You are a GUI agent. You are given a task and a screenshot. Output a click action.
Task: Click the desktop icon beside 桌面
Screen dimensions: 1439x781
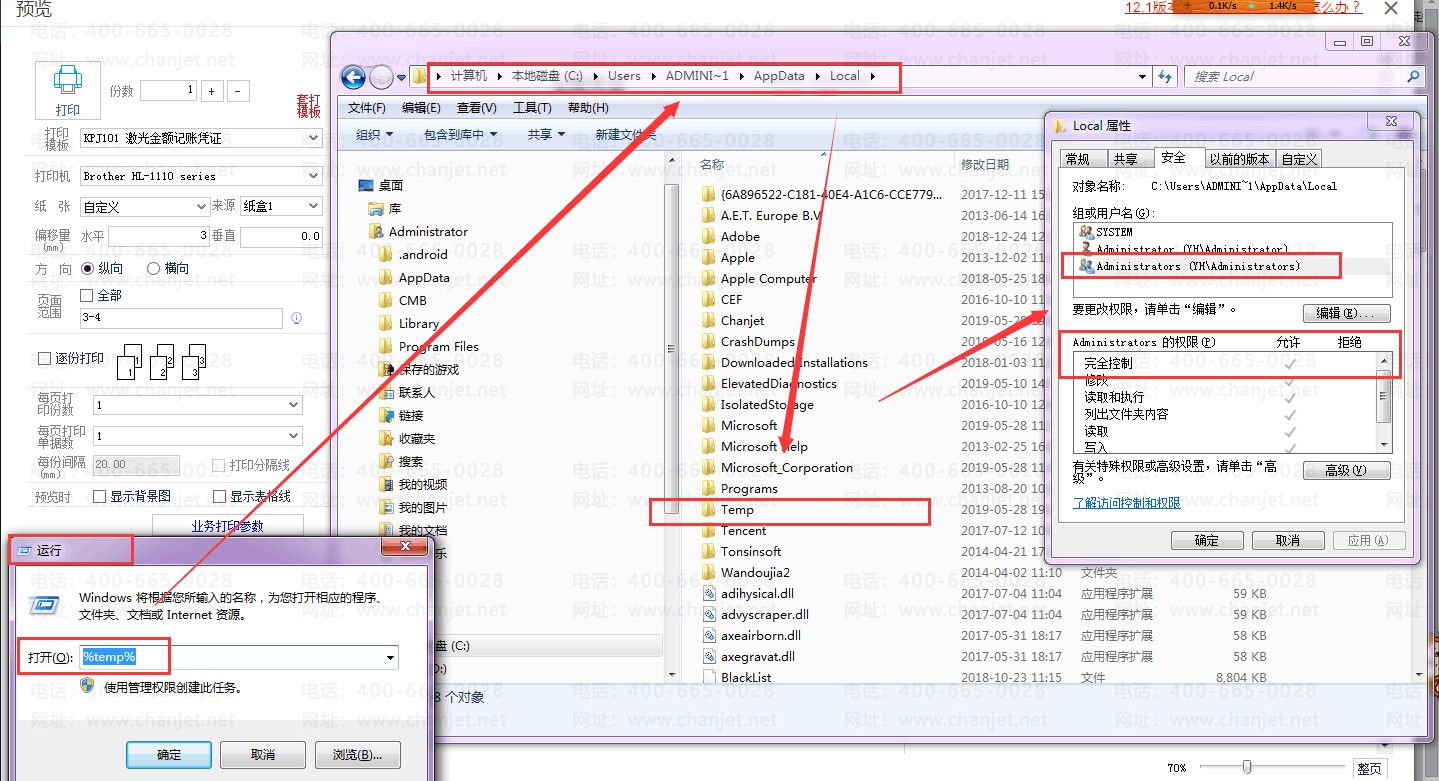click(x=365, y=185)
